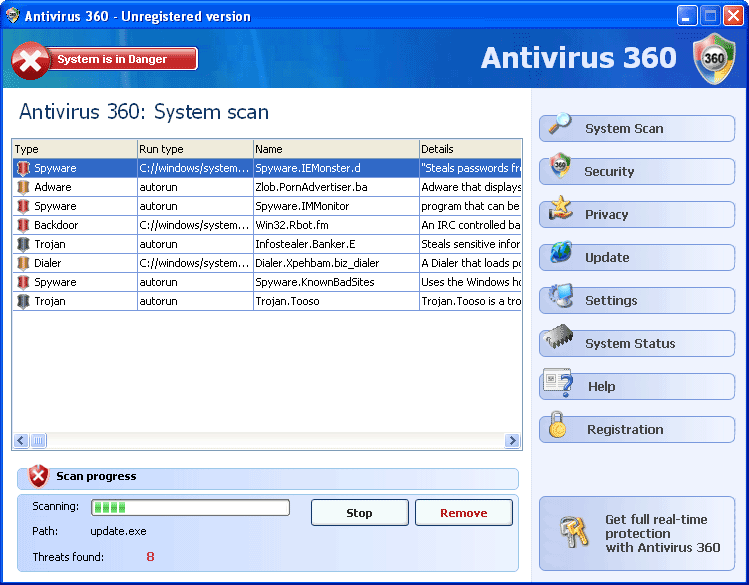Click the shield icon of Infostealer.Banker.E Trojan row
The image size is (749, 585).
(x=23, y=244)
